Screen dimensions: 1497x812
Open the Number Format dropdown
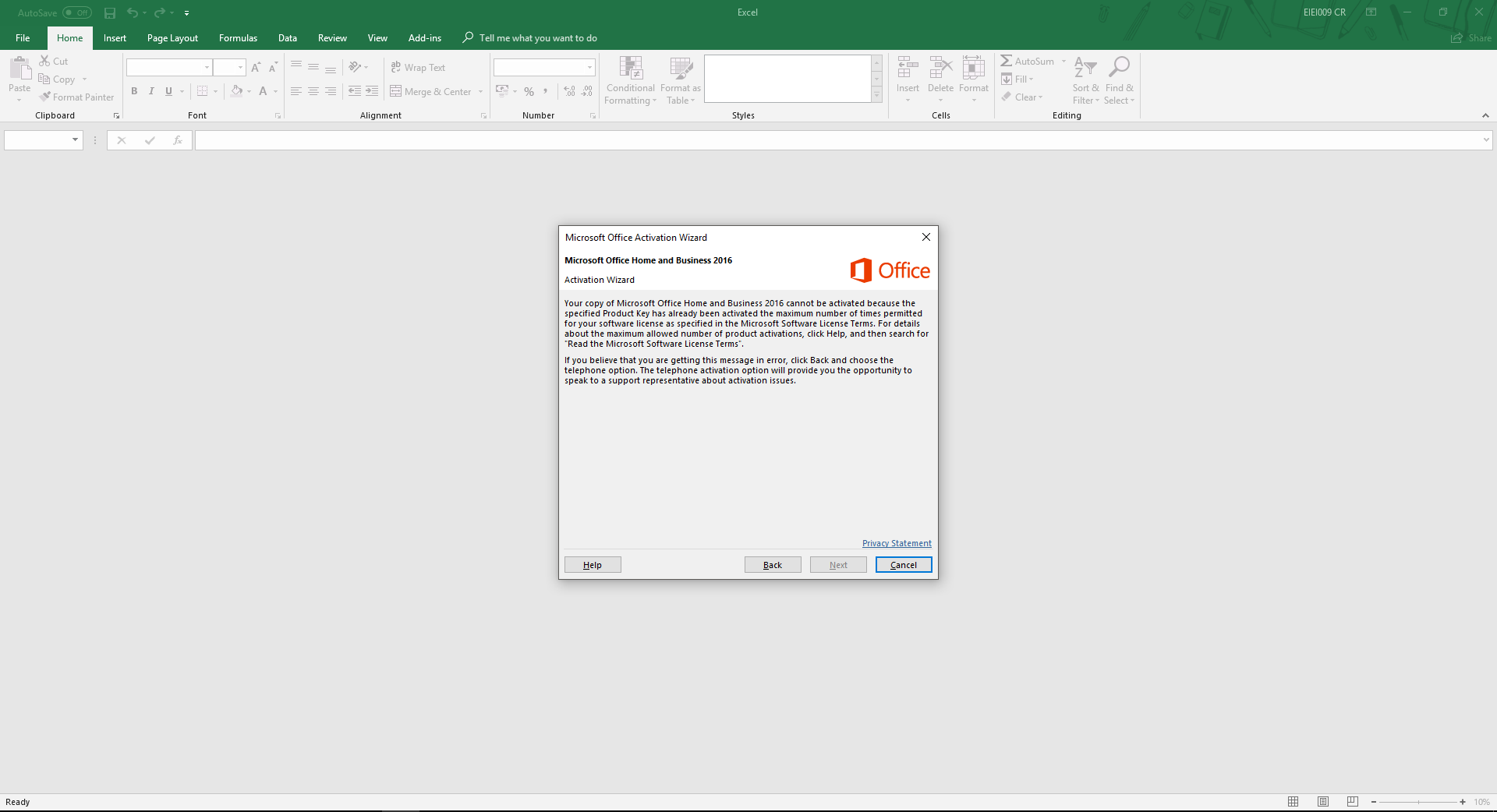[x=589, y=68]
